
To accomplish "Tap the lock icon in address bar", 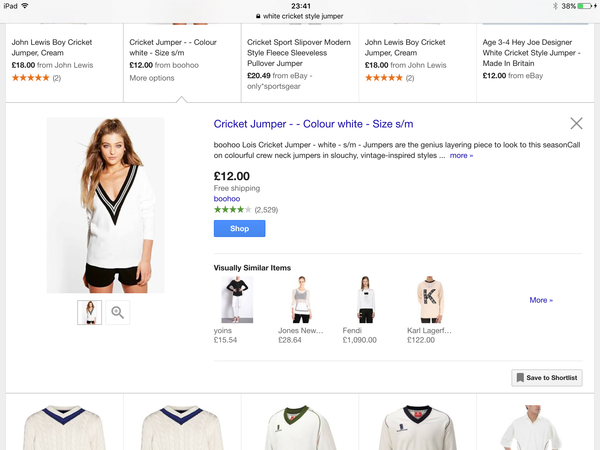I will coord(258,16).
